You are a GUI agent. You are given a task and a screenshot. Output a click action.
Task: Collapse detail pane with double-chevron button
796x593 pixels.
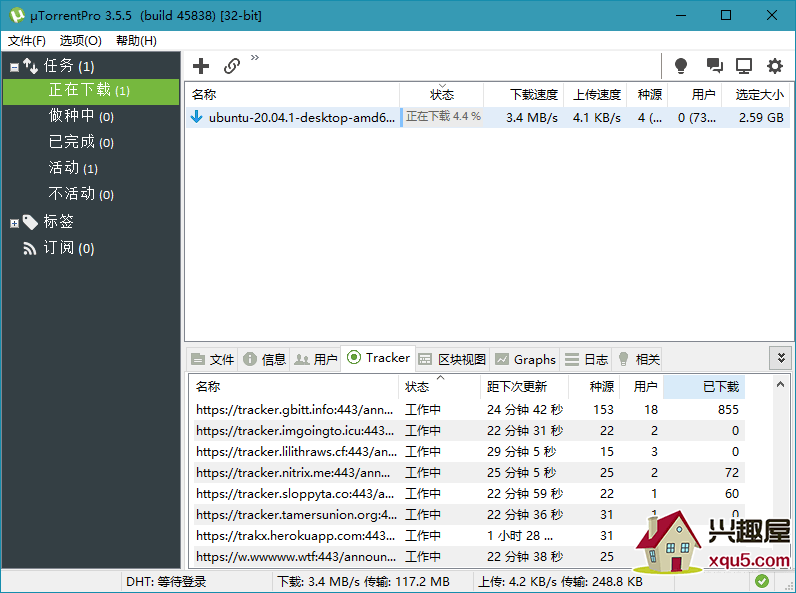tap(781, 358)
